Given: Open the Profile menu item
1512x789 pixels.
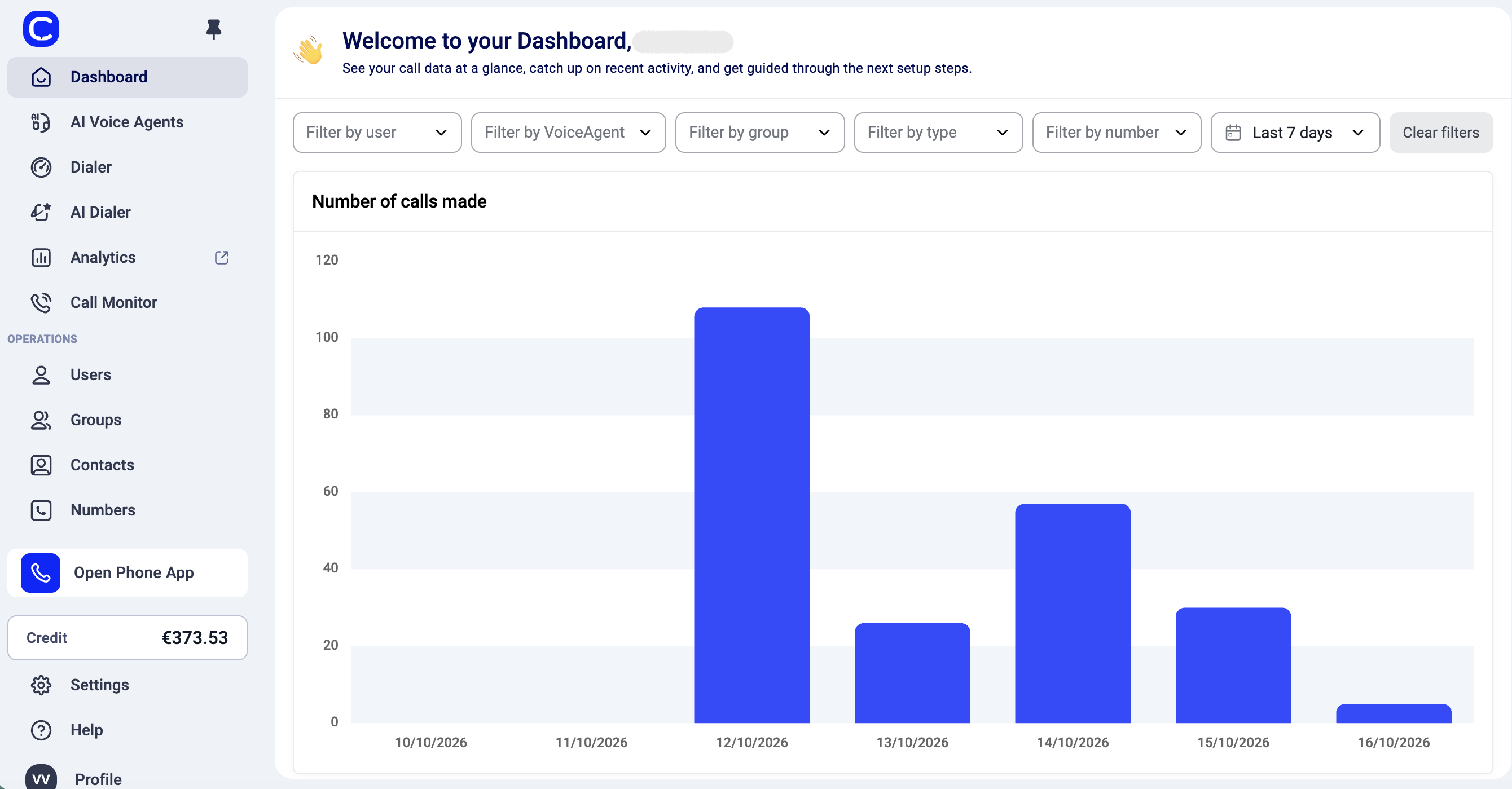Looking at the screenshot, I should point(128,778).
